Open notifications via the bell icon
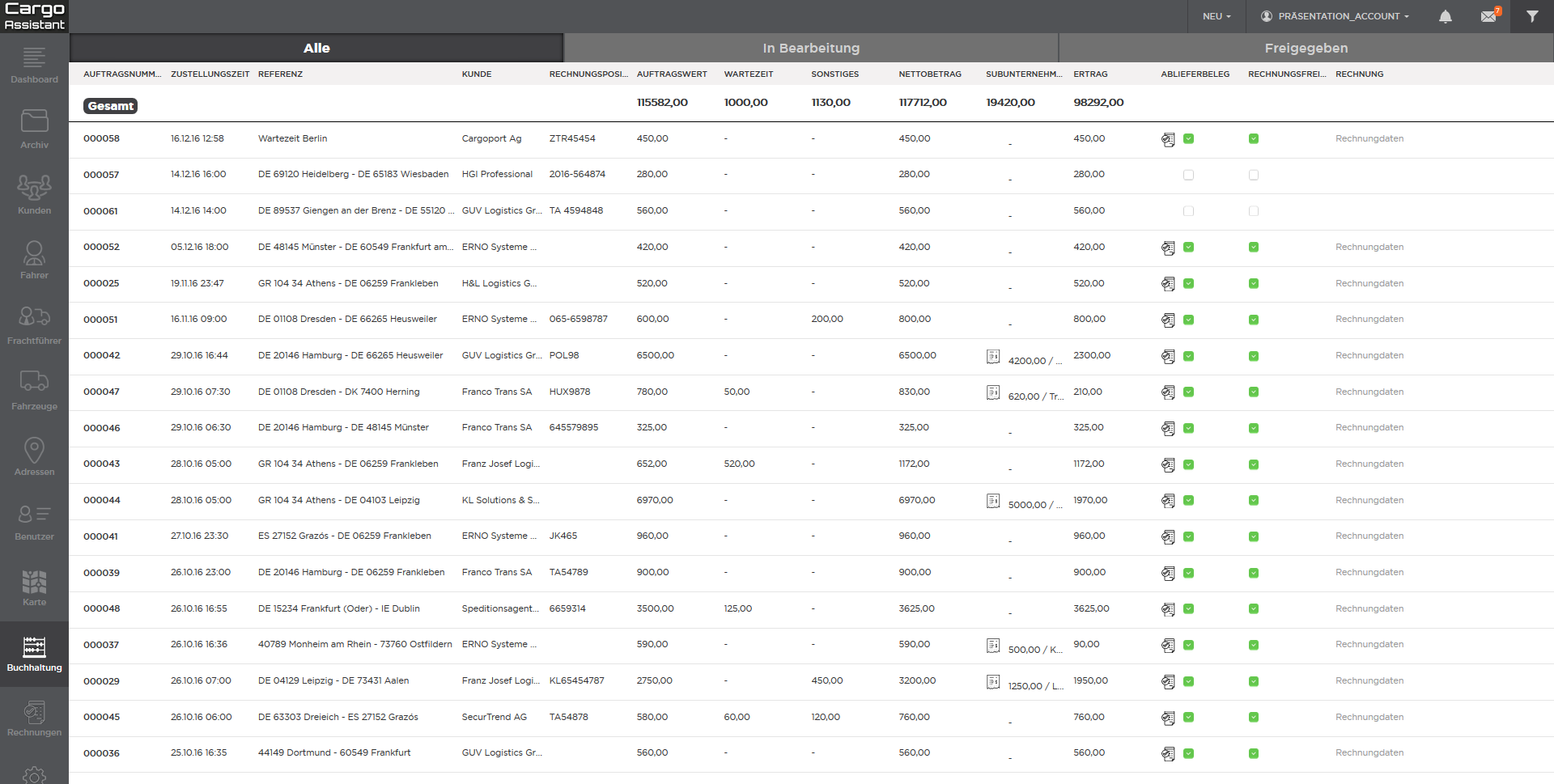Screen dimensions: 1554x784 1446,16
